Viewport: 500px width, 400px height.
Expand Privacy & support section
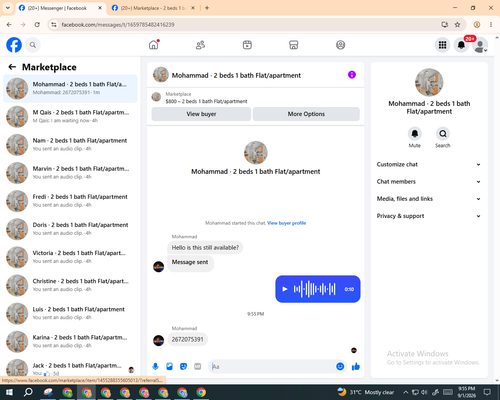429,216
